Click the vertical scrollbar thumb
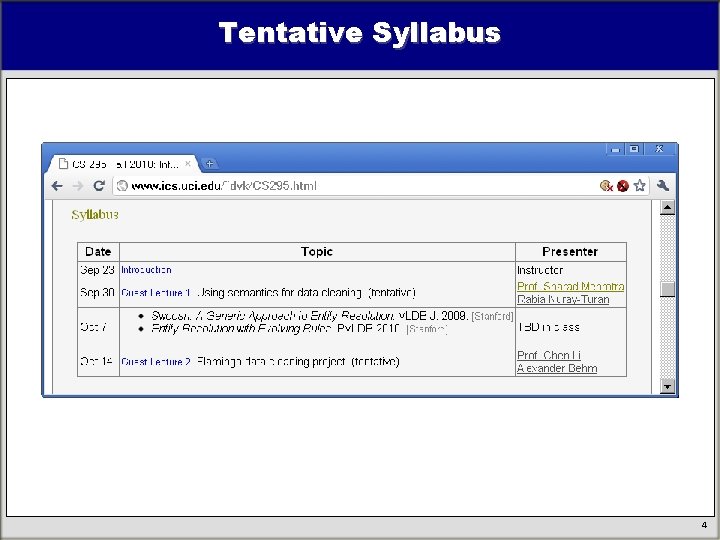 667,289
